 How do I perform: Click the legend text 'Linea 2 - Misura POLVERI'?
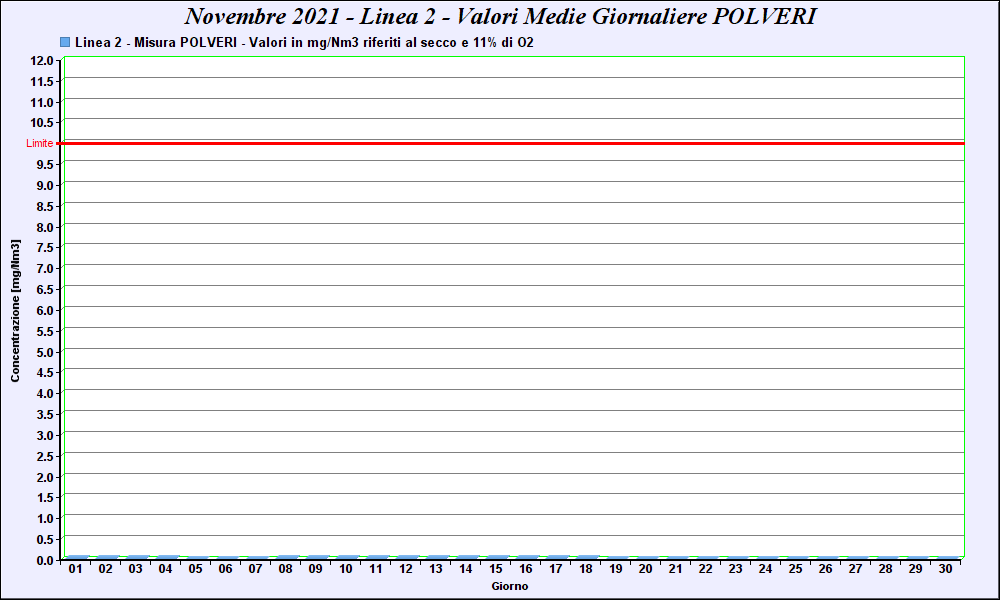pyautogui.click(x=156, y=43)
